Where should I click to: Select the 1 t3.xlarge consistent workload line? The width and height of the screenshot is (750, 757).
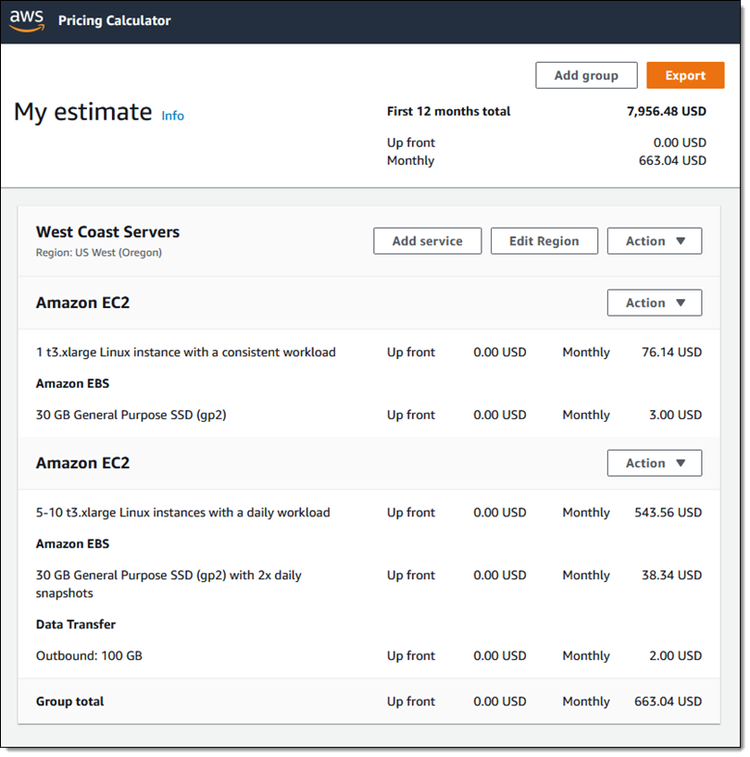186,352
